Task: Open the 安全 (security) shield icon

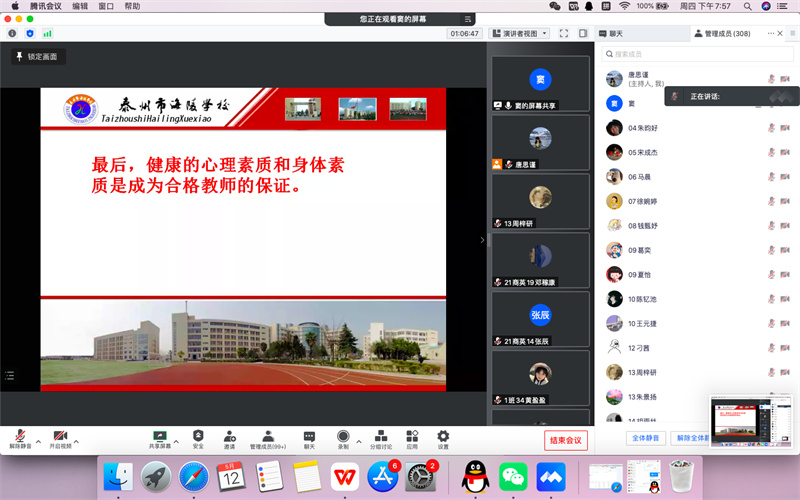Action: 198,437
